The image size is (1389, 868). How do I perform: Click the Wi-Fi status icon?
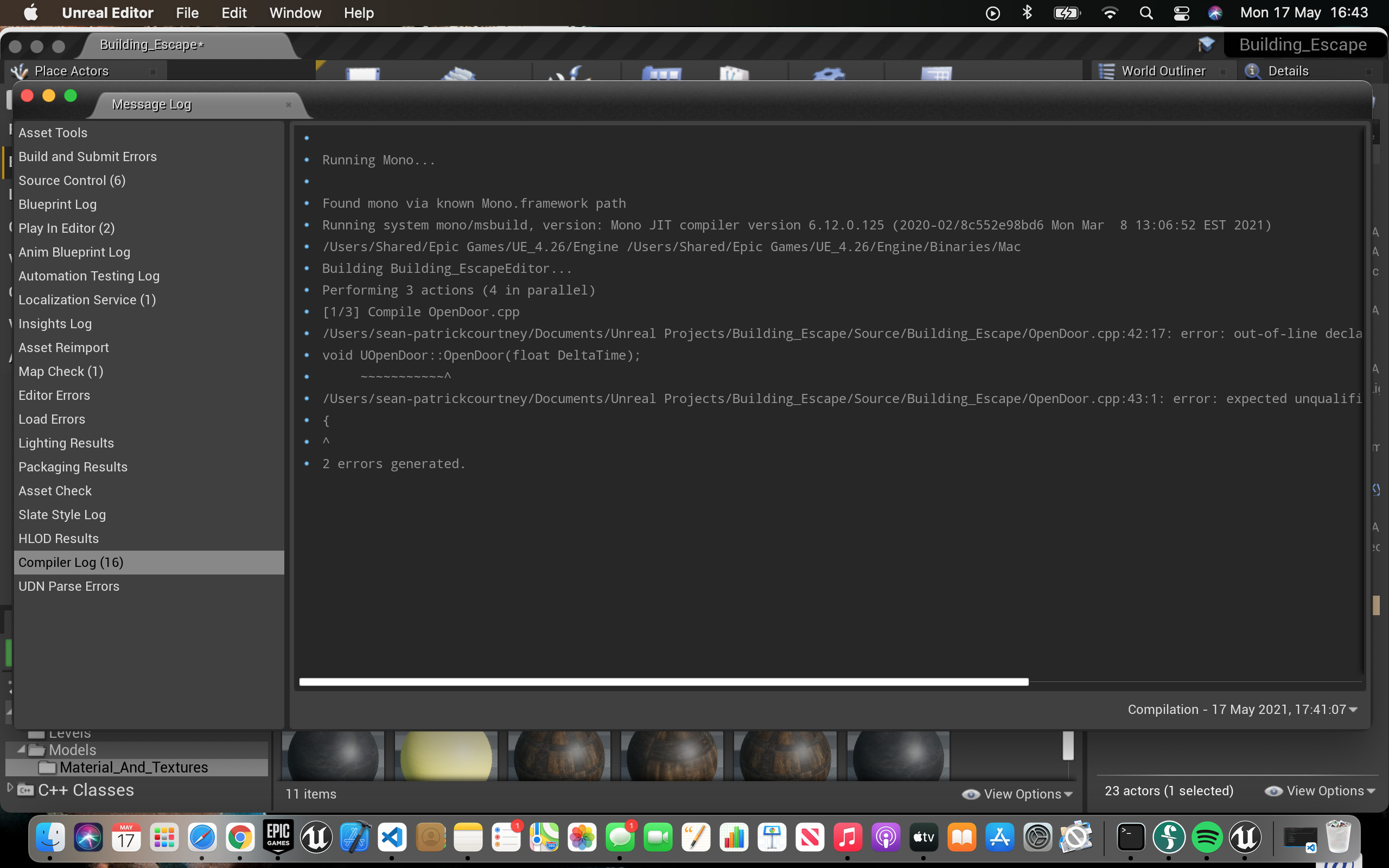pyautogui.click(x=1110, y=12)
